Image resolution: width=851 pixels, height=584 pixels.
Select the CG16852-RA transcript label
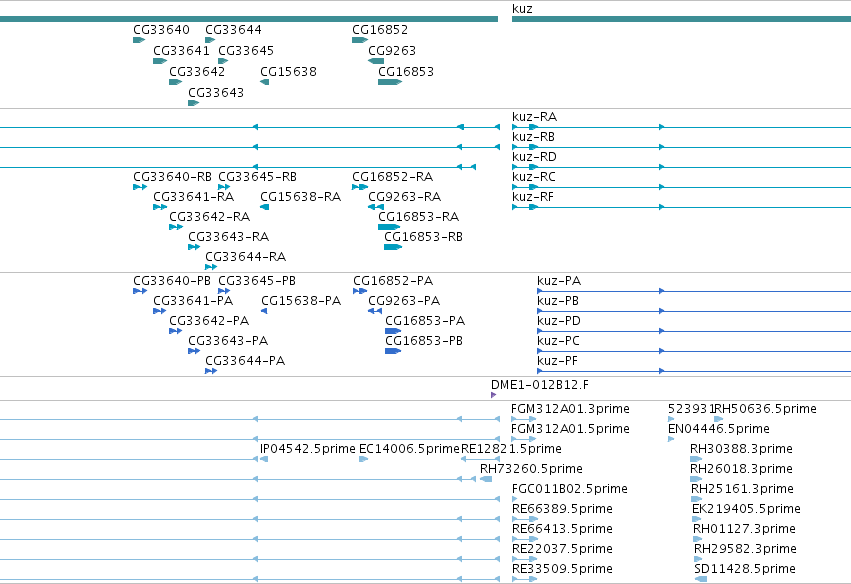[393, 177]
